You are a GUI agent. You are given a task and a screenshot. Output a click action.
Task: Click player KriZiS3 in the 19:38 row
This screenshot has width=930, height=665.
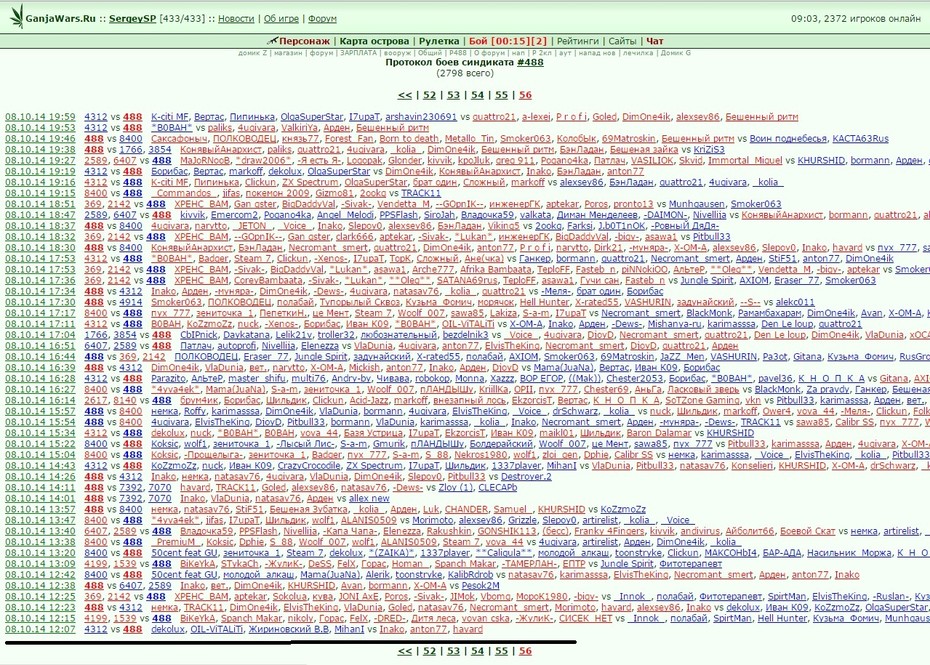pos(709,149)
